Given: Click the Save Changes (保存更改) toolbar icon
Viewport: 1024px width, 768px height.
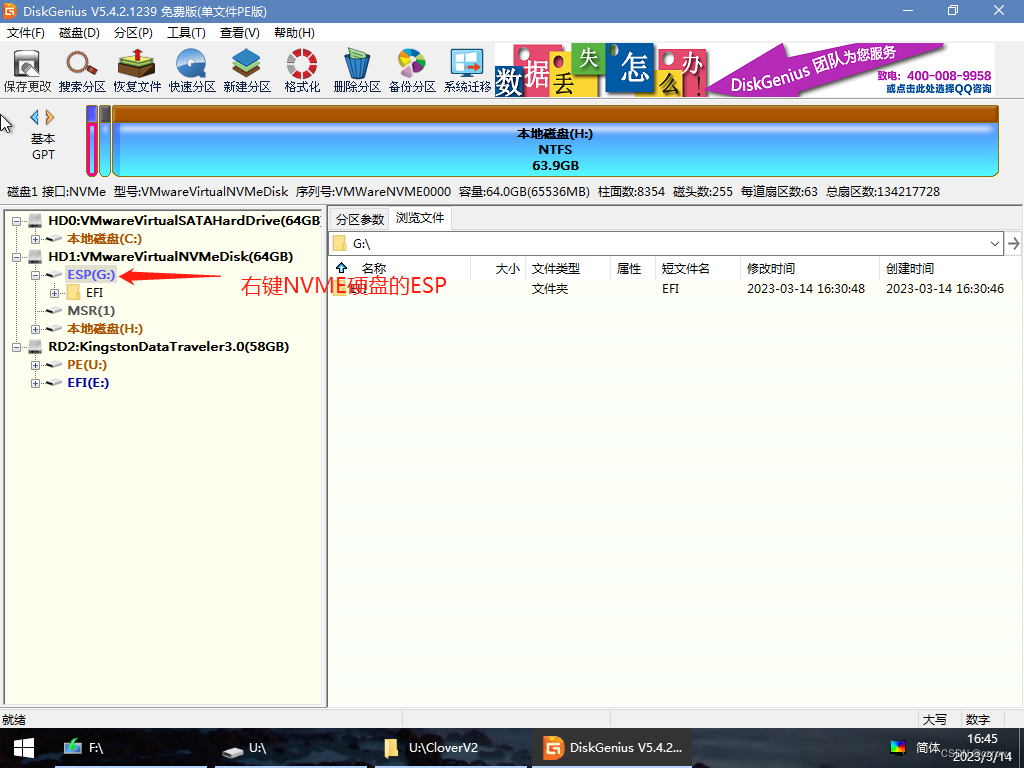Looking at the screenshot, I should pos(27,71).
